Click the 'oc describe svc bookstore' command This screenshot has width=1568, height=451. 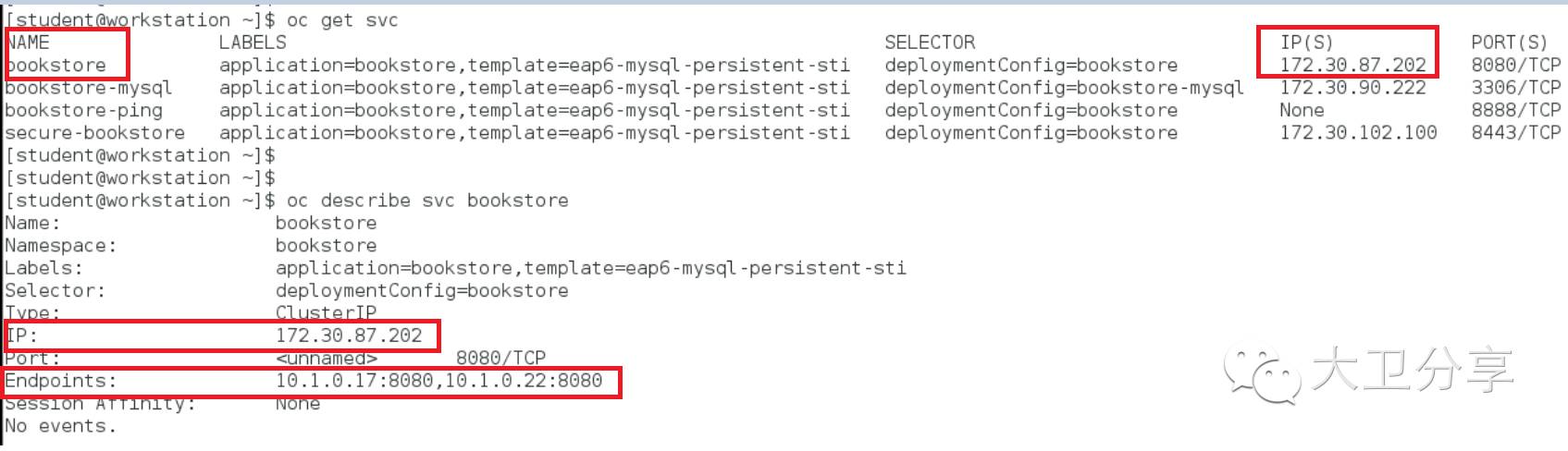tap(427, 201)
